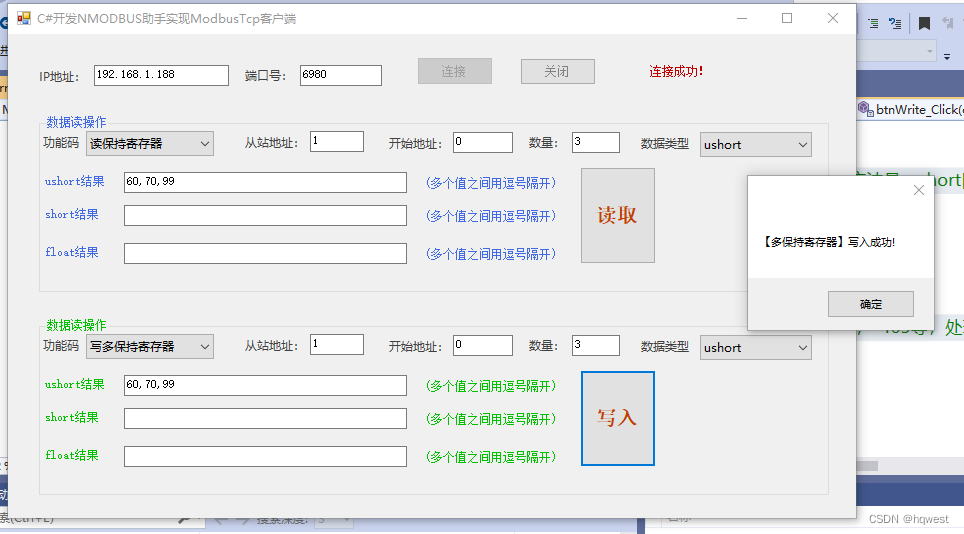Open the 写多保持寄存器 function code dropdown
Screen dimensions: 964x534
point(150,347)
